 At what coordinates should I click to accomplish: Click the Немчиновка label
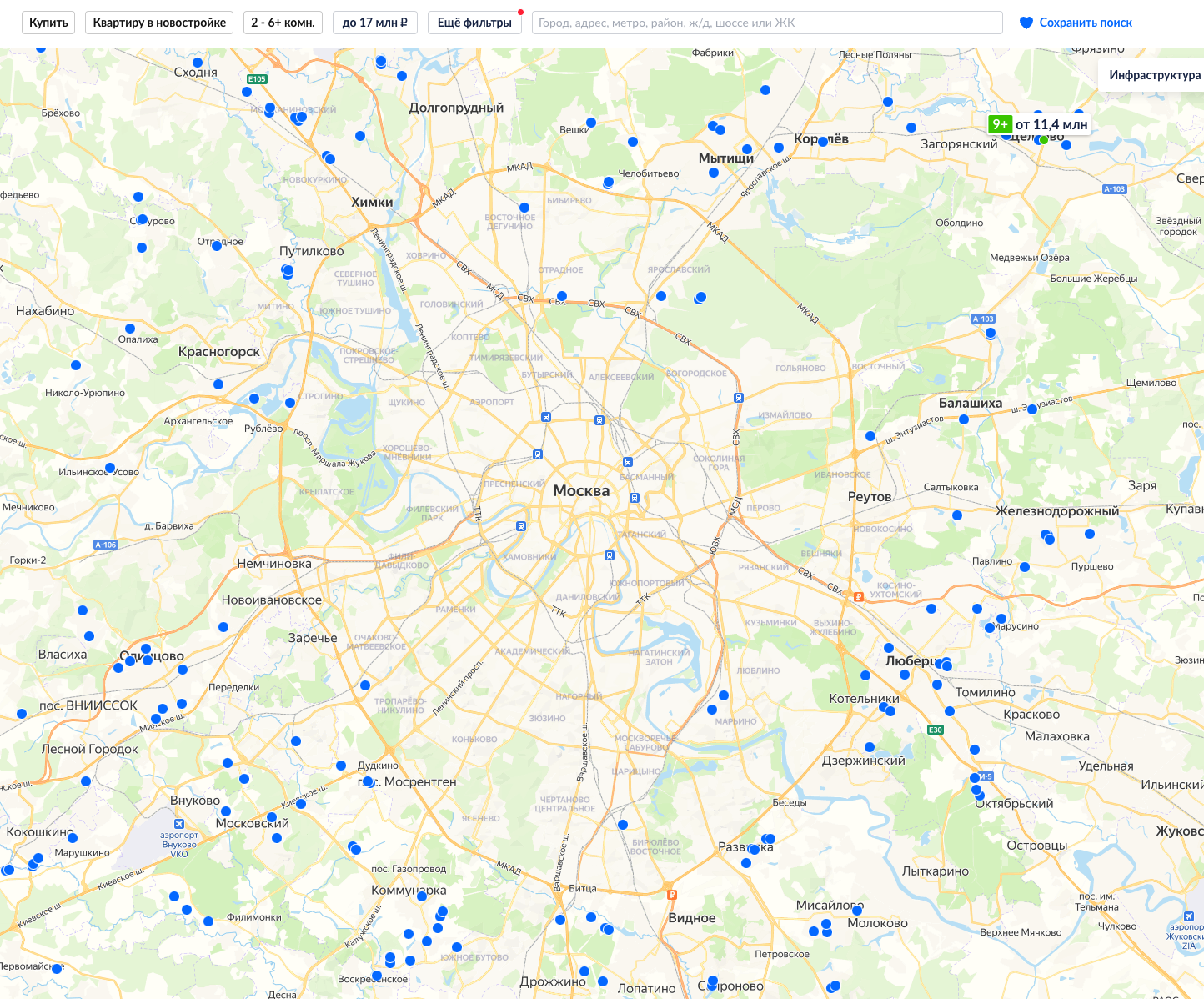click(274, 564)
